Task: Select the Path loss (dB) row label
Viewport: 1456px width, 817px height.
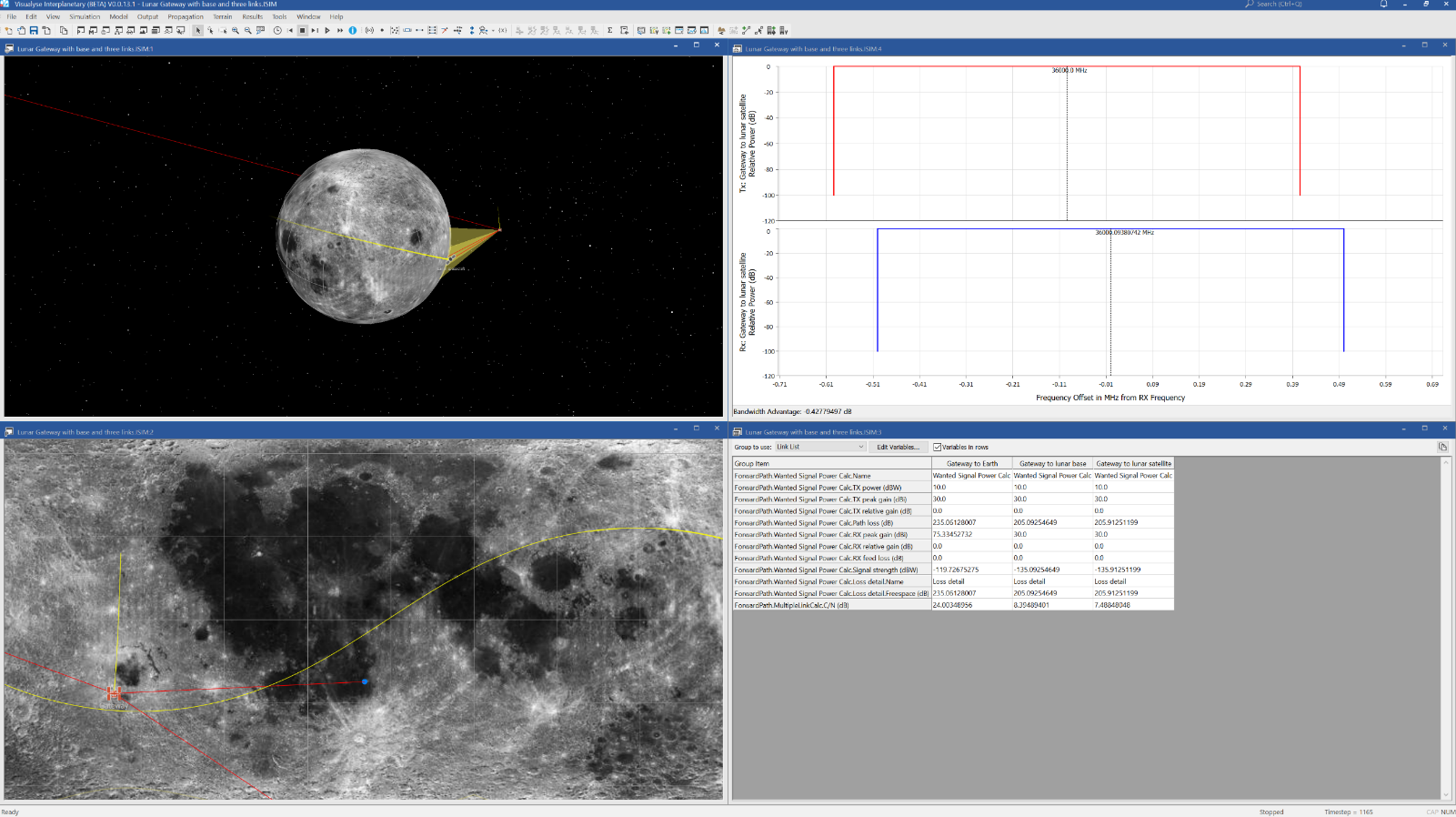Action: [x=832, y=522]
